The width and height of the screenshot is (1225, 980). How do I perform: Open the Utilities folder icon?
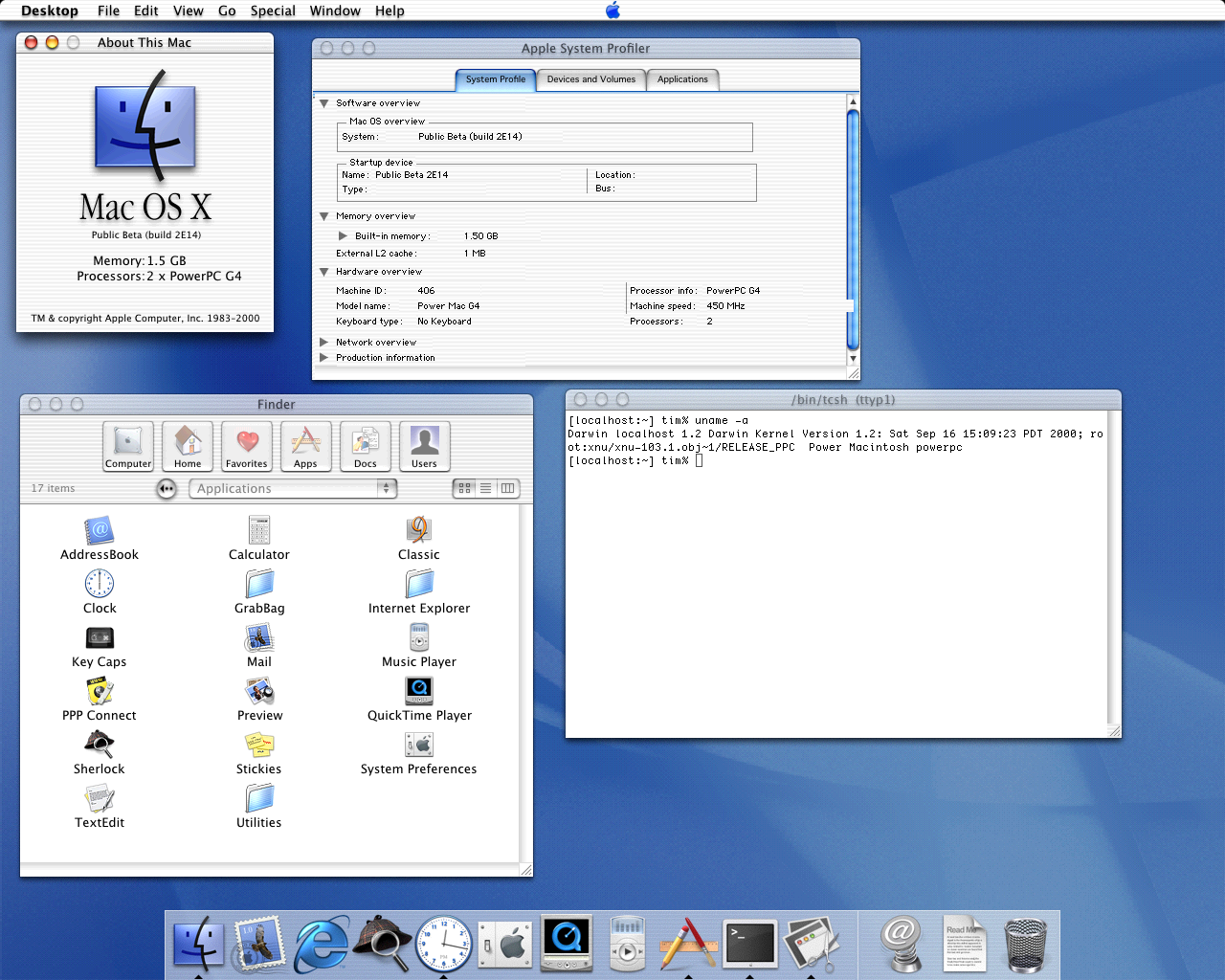pyautogui.click(x=259, y=798)
